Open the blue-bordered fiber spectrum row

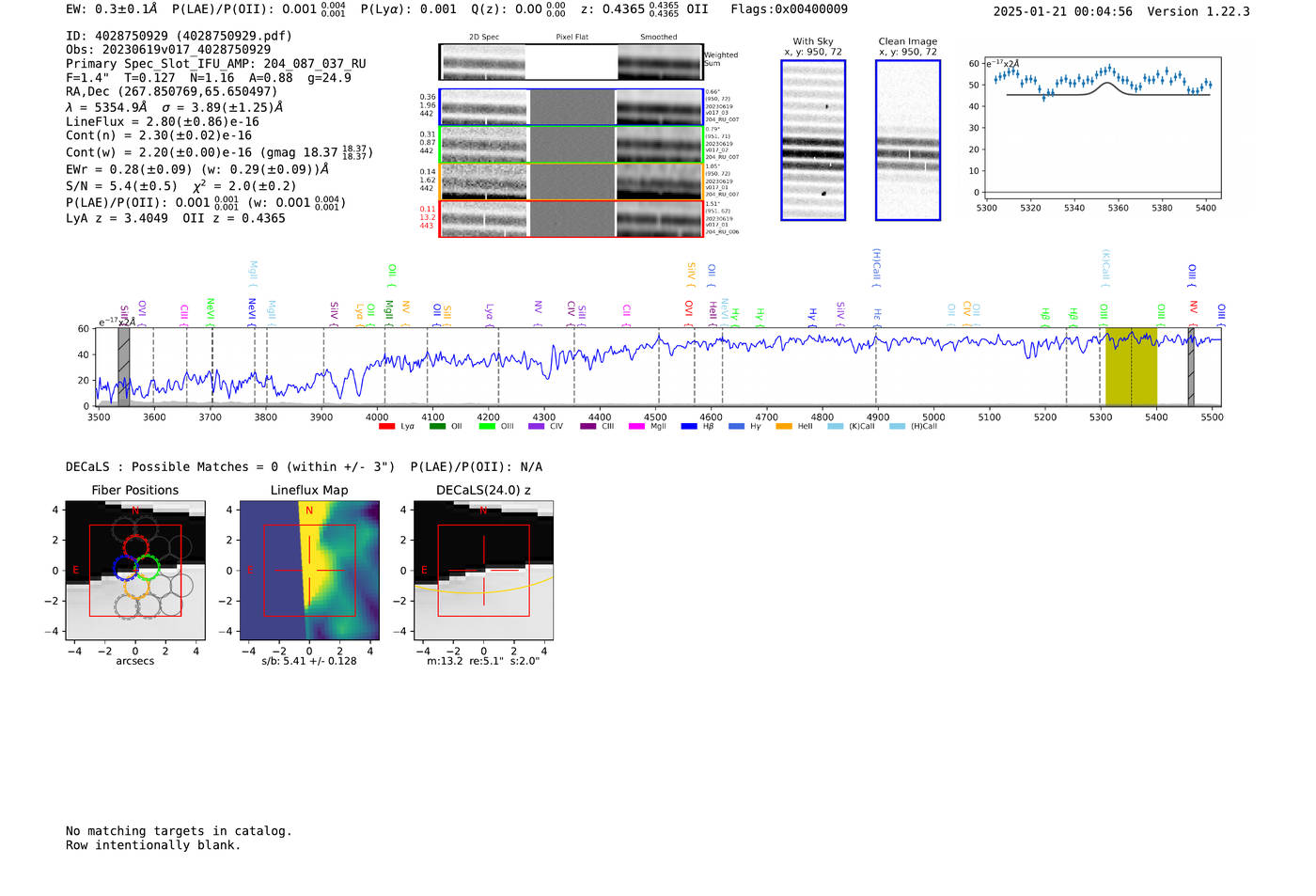pyautogui.click(x=572, y=107)
